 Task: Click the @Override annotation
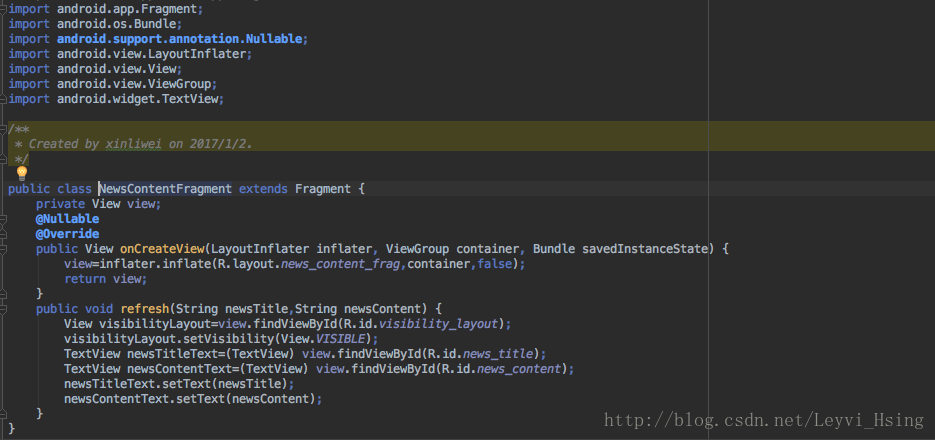pos(67,234)
